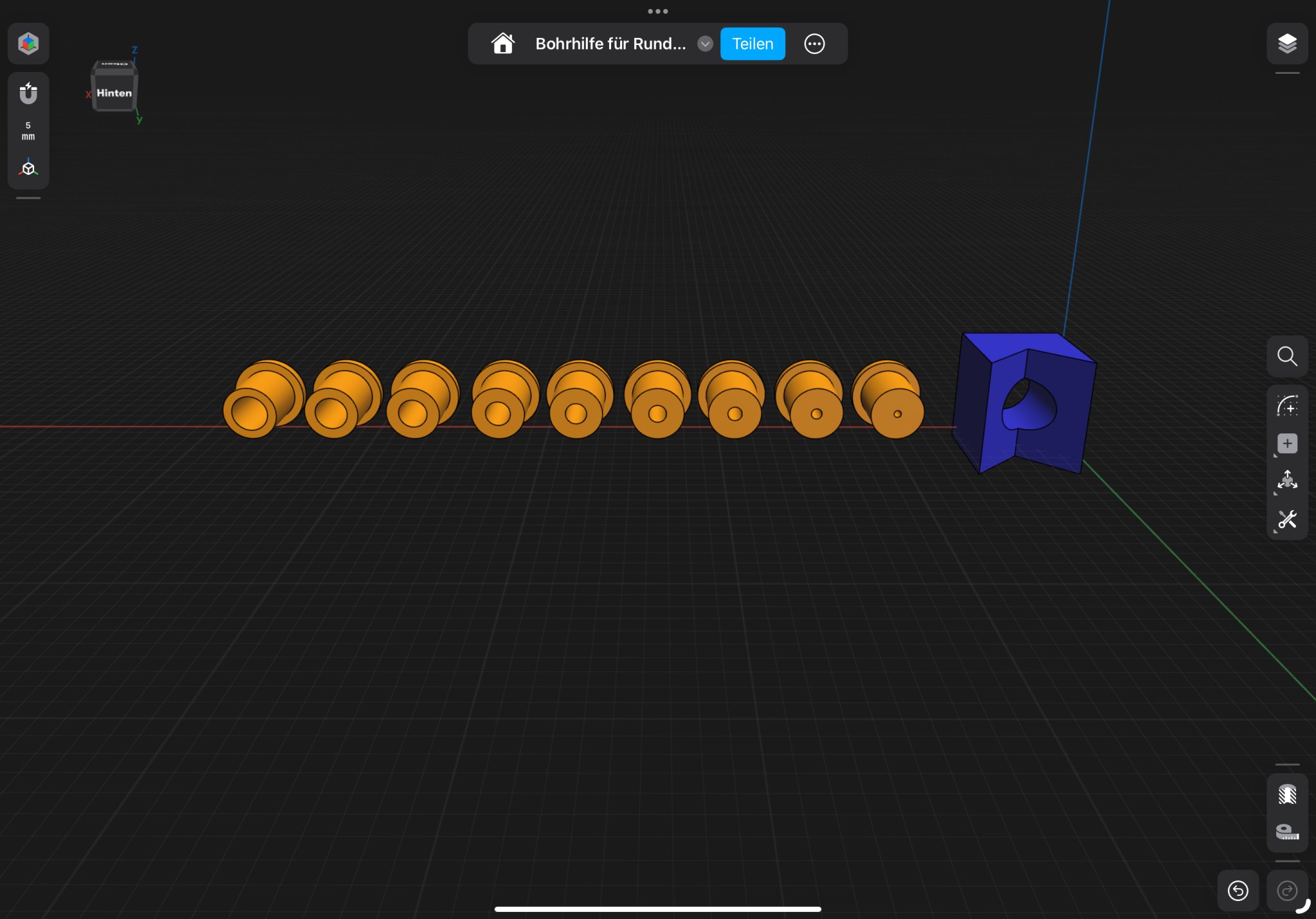Toggle the Section View tool
Viewport: 1316px width, 919px height.
click(1286, 794)
